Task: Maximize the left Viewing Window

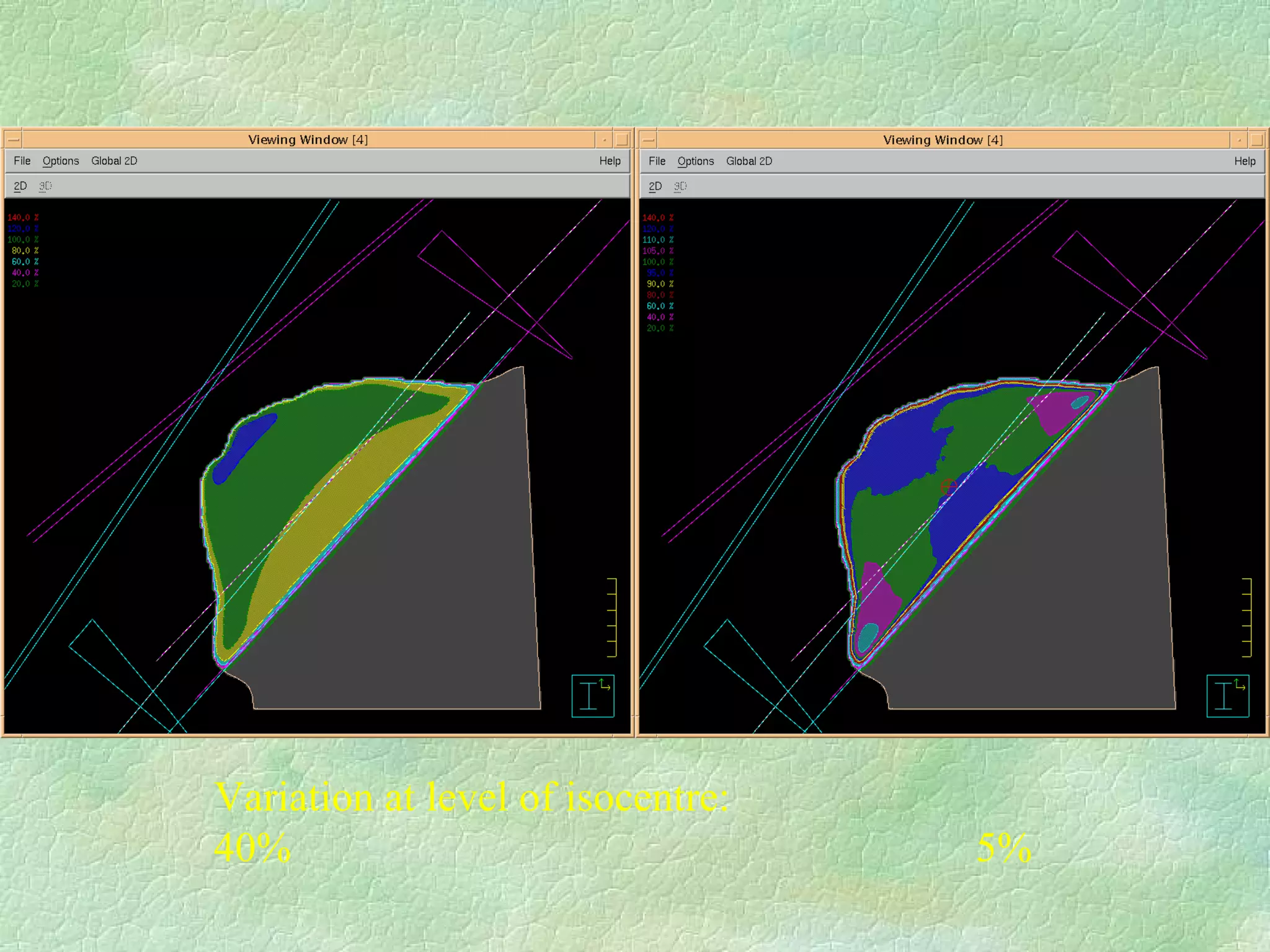Action: point(622,139)
